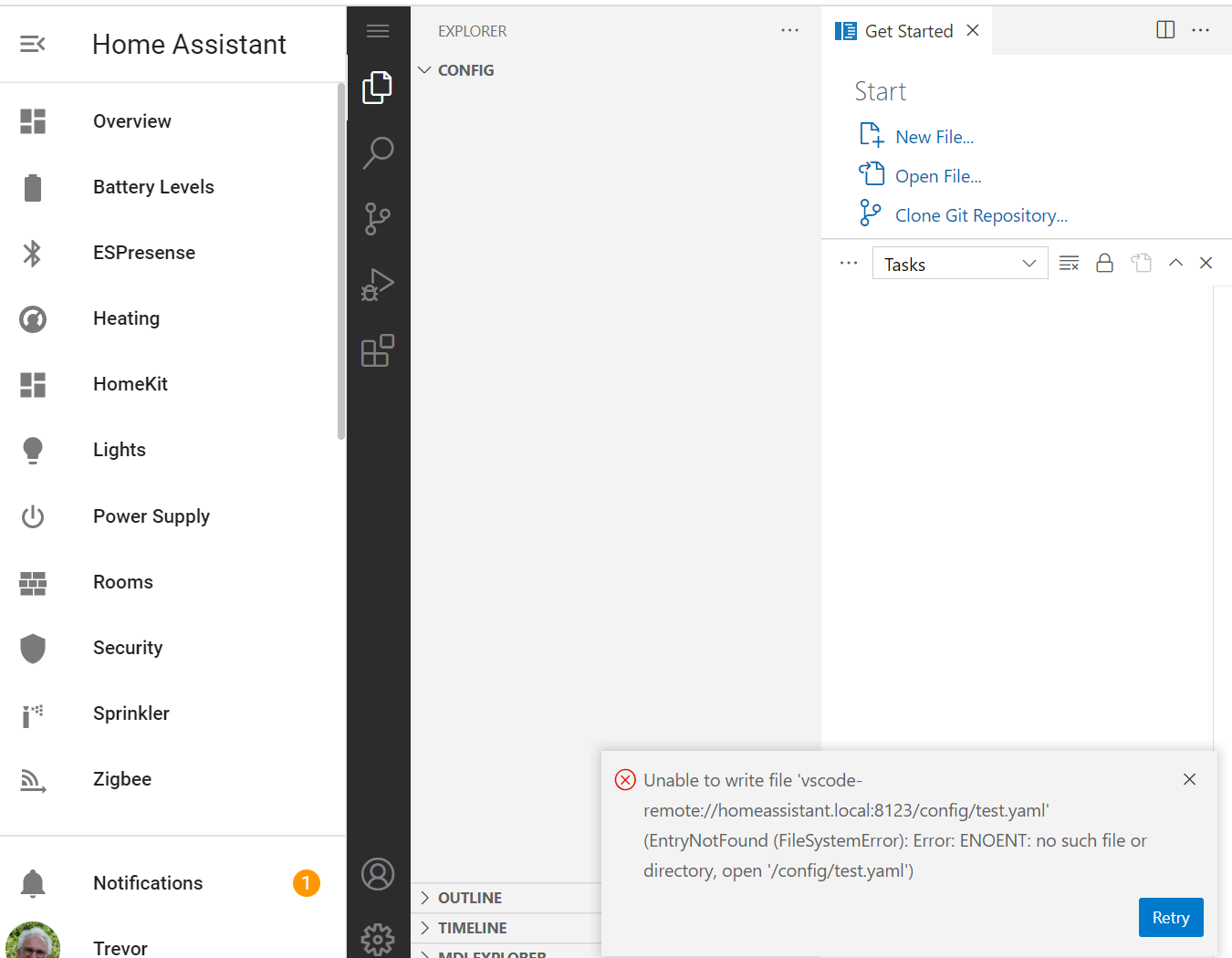Click the Retry button
Screen dimensions: 1232x958
tap(1170, 918)
